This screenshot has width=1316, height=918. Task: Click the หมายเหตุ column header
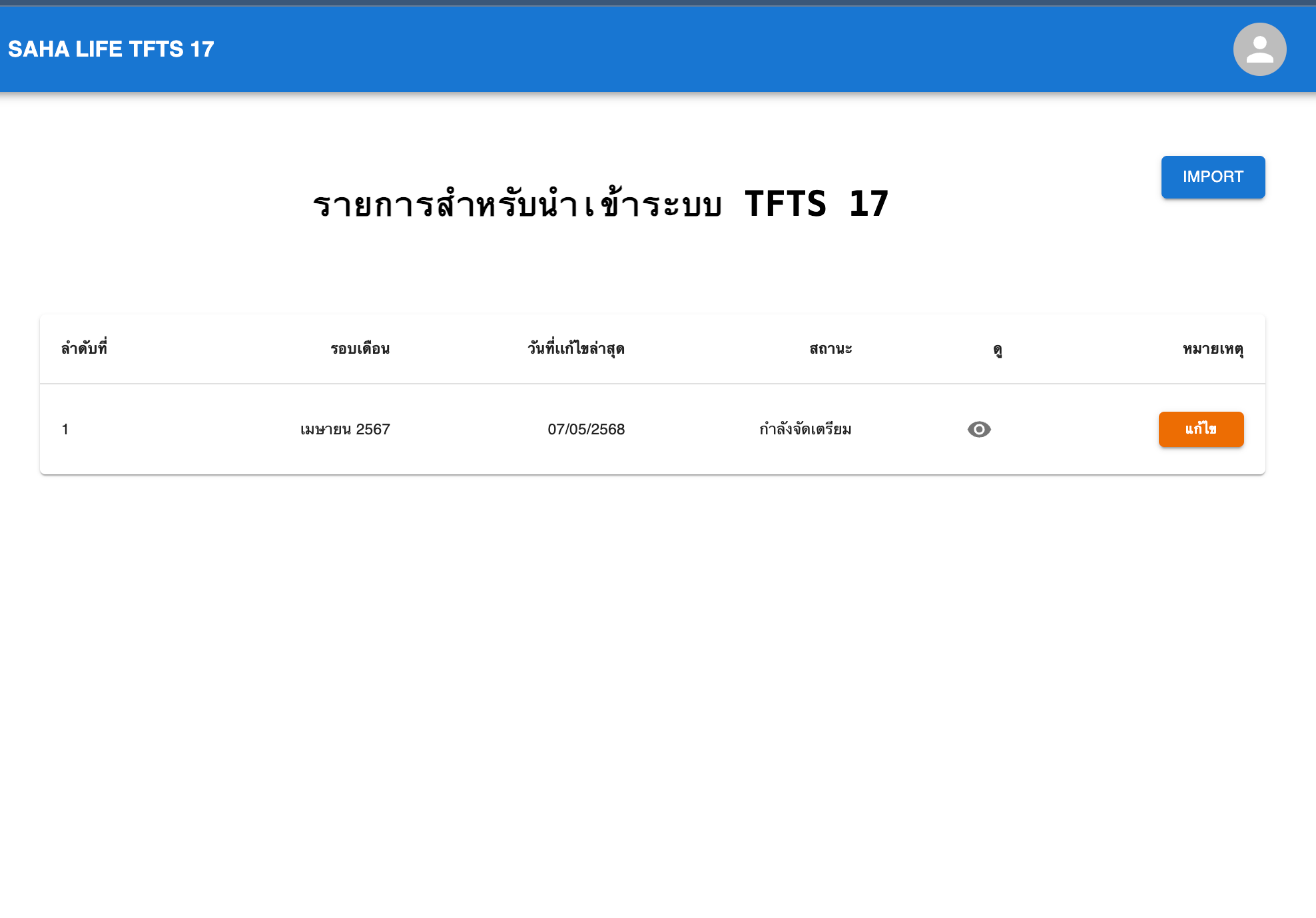pyautogui.click(x=1213, y=348)
